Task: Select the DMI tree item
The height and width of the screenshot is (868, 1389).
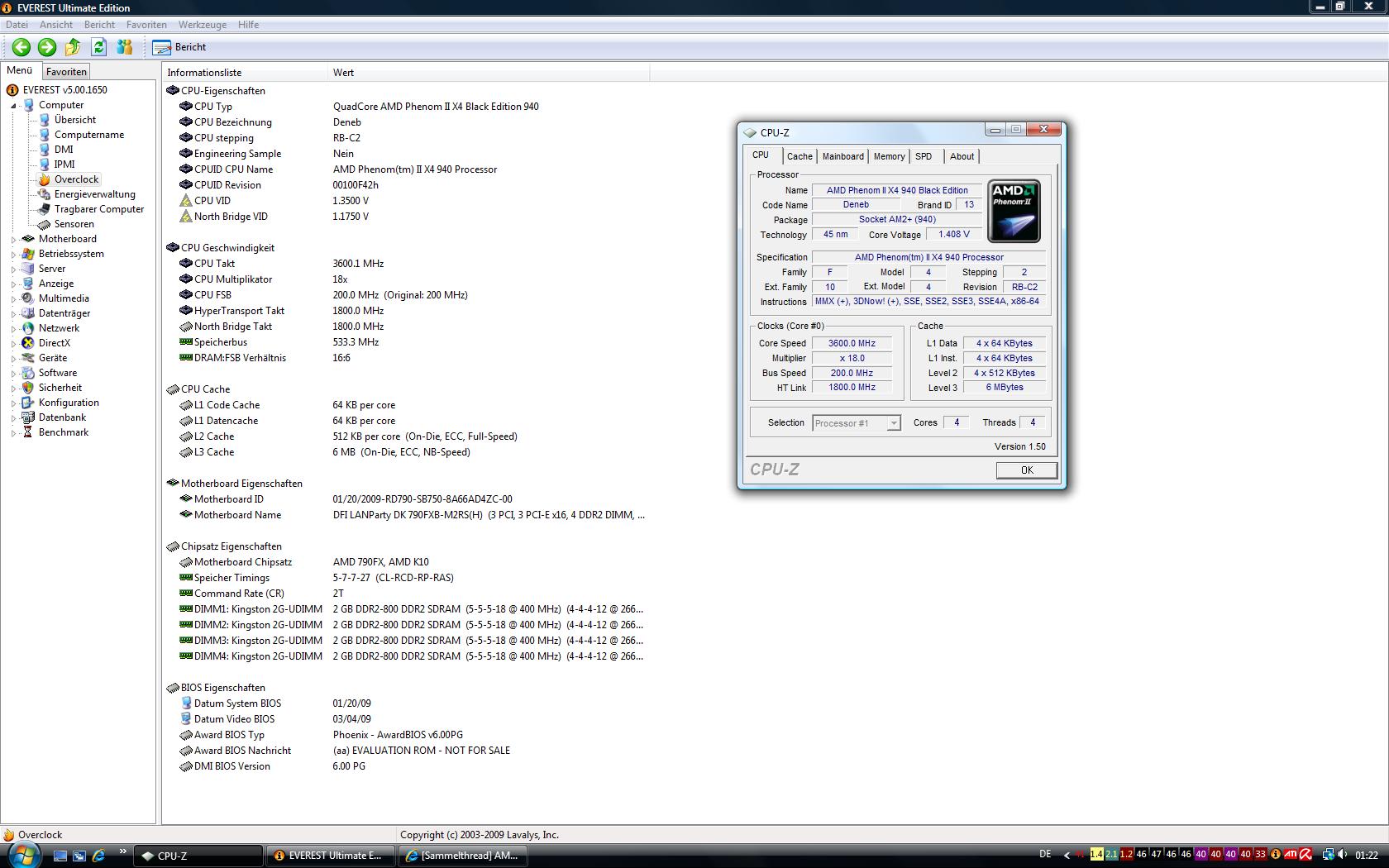Action: 64,150
